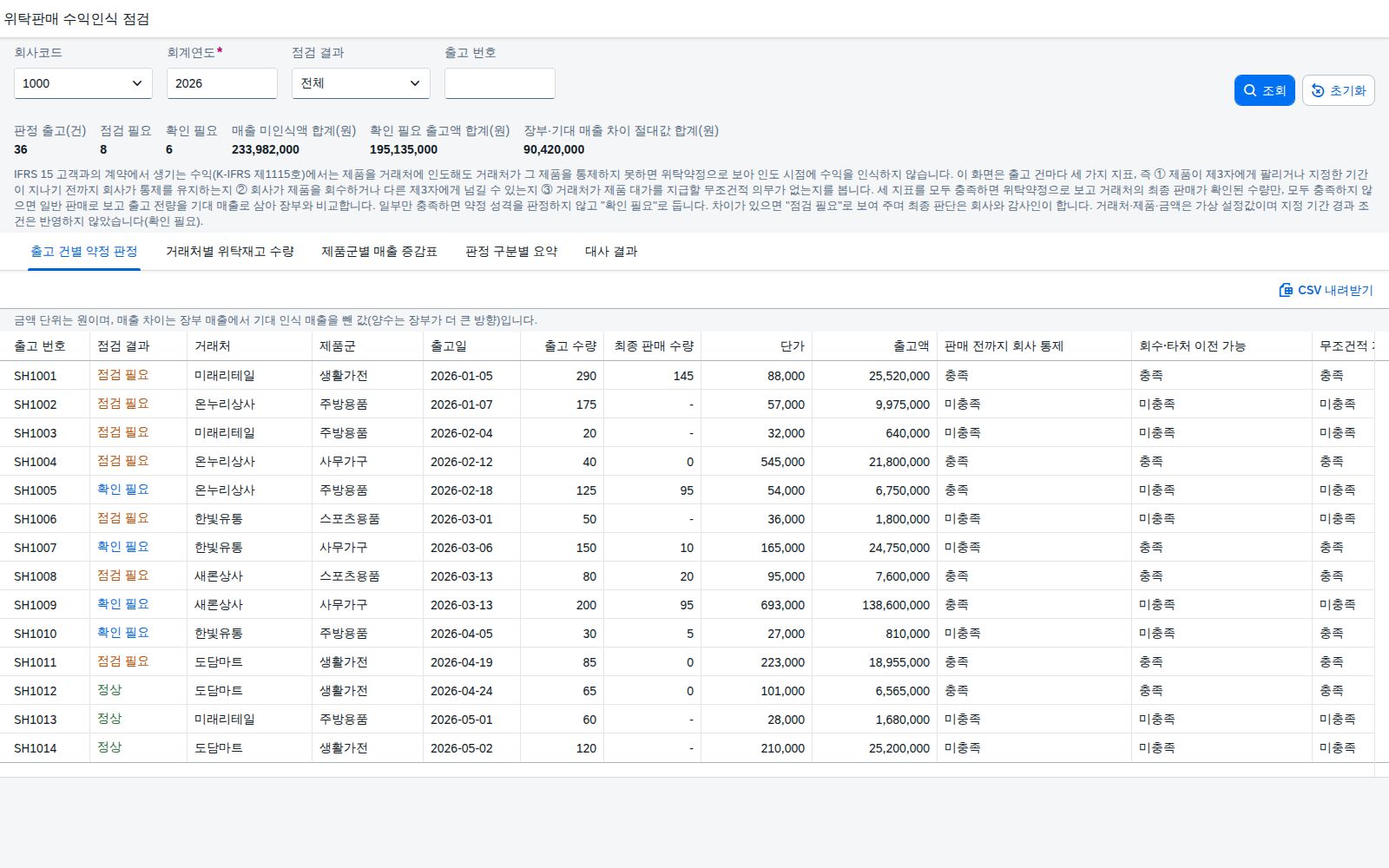Click the 확인 필요 status in row SH1009

(x=123, y=604)
